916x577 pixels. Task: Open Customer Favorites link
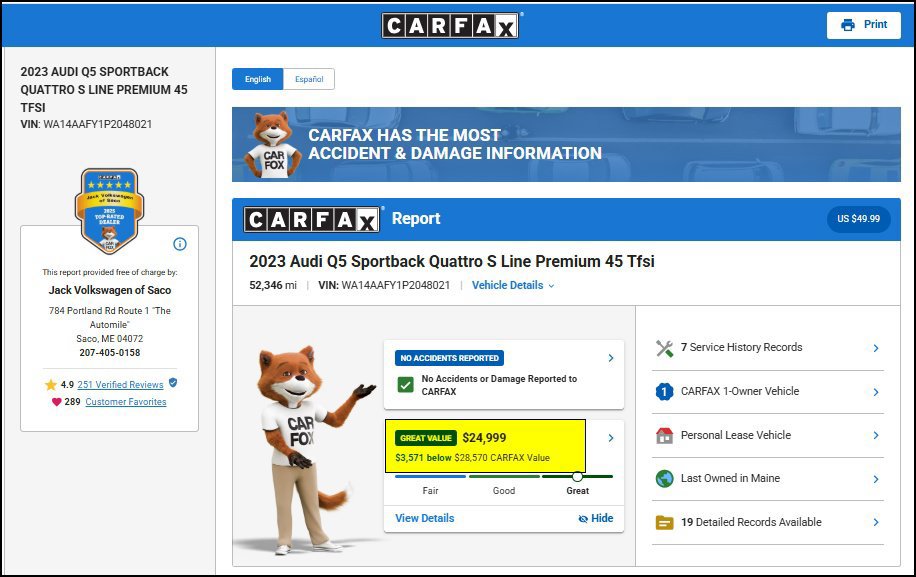(x=126, y=402)
